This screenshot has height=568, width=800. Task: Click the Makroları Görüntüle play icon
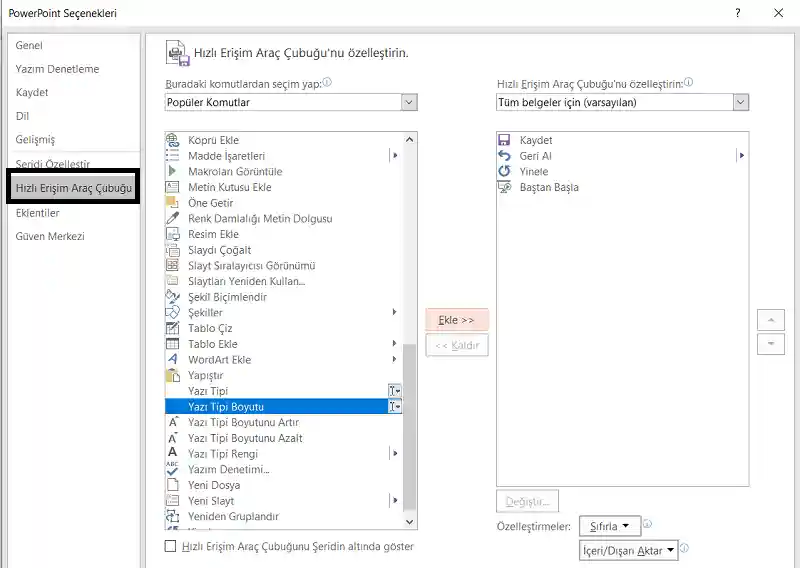173,171
